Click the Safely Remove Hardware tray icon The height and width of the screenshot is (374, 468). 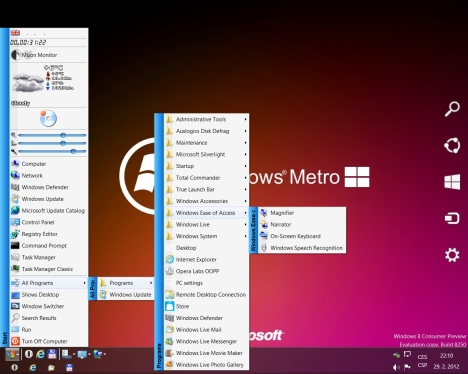point(396,355)
